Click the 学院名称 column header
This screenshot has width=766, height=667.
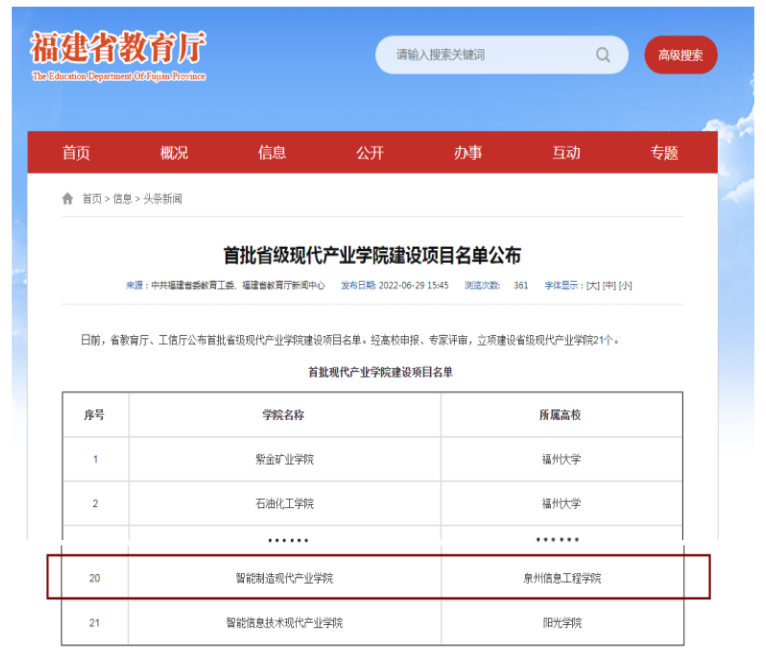tap(284, 415)
